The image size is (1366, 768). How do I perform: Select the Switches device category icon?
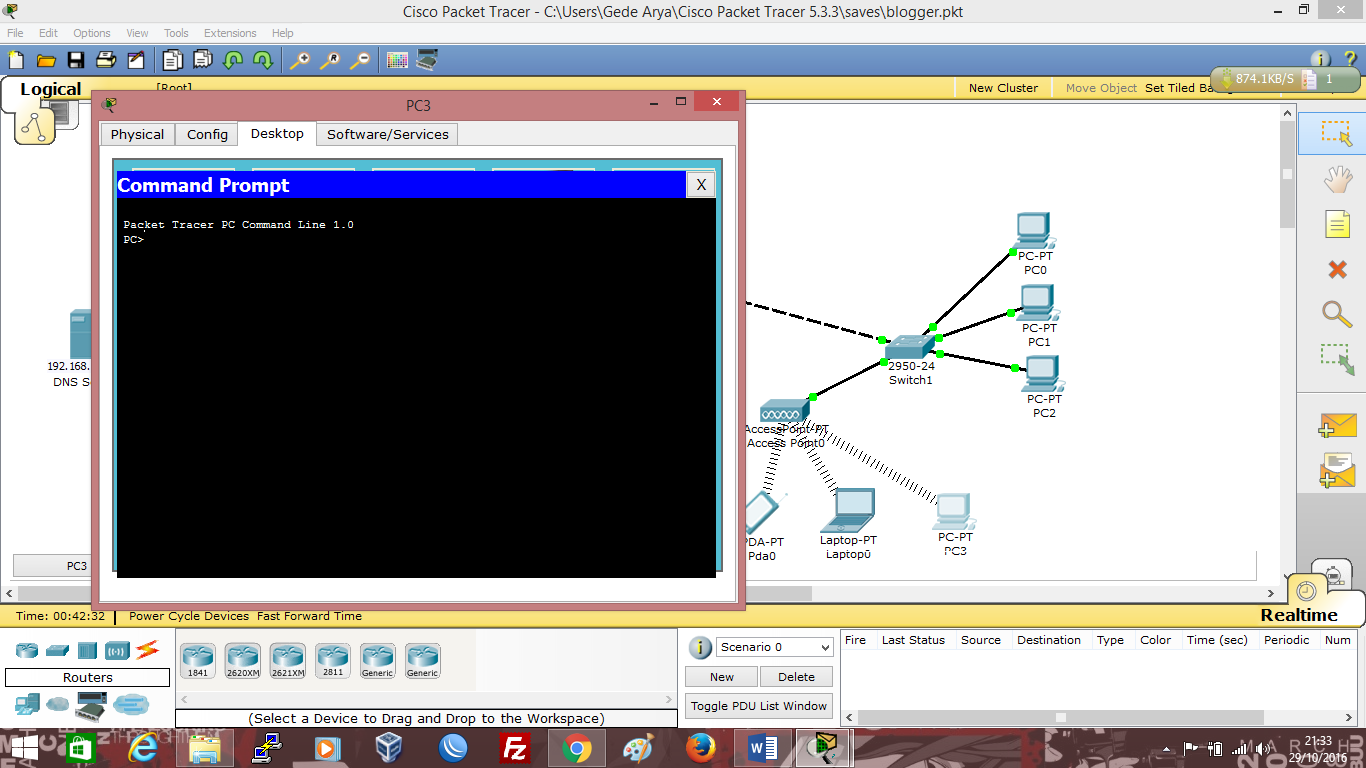57,651
